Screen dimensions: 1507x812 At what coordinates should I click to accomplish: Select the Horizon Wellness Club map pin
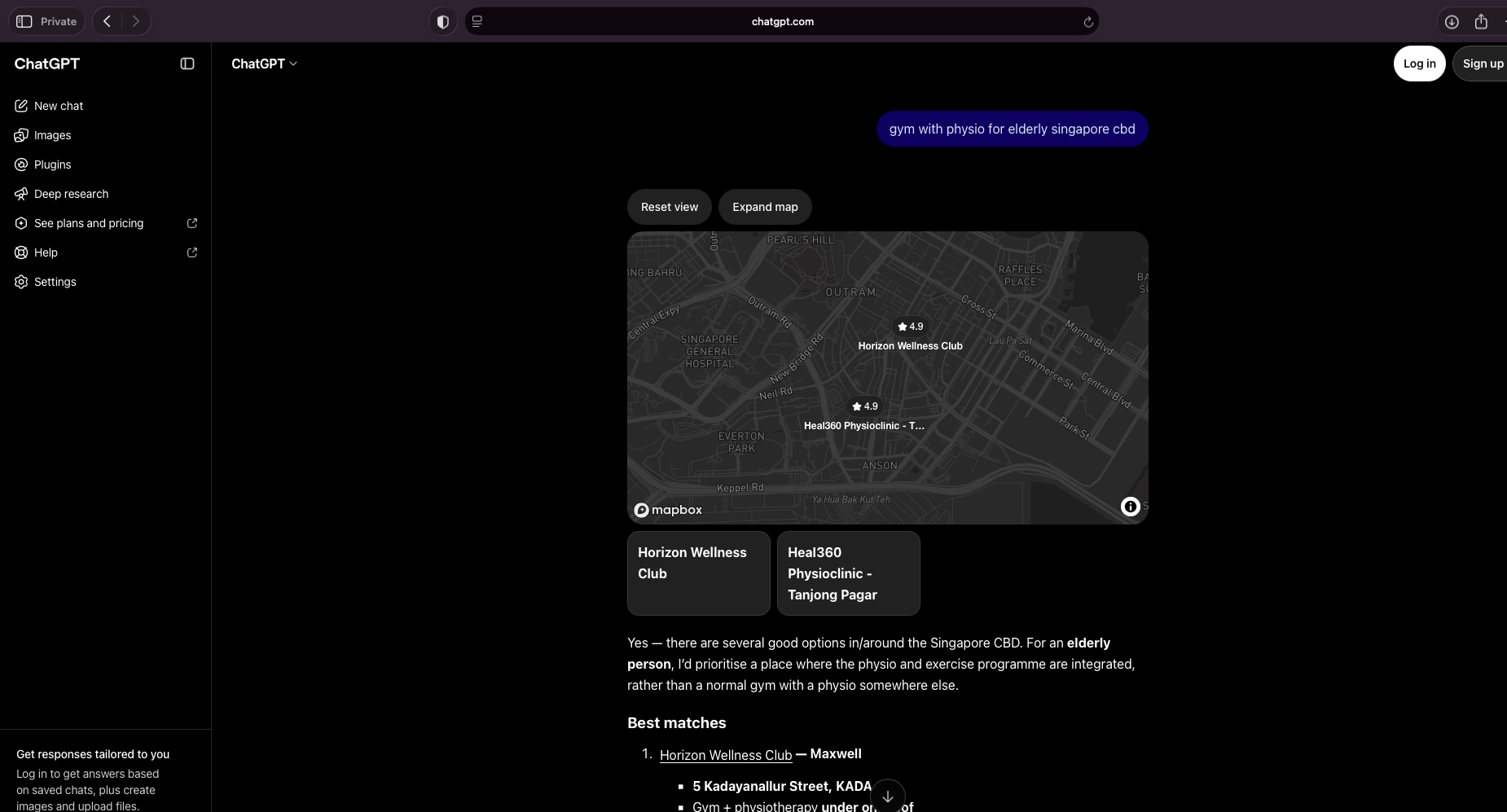(x=910, y=327)
